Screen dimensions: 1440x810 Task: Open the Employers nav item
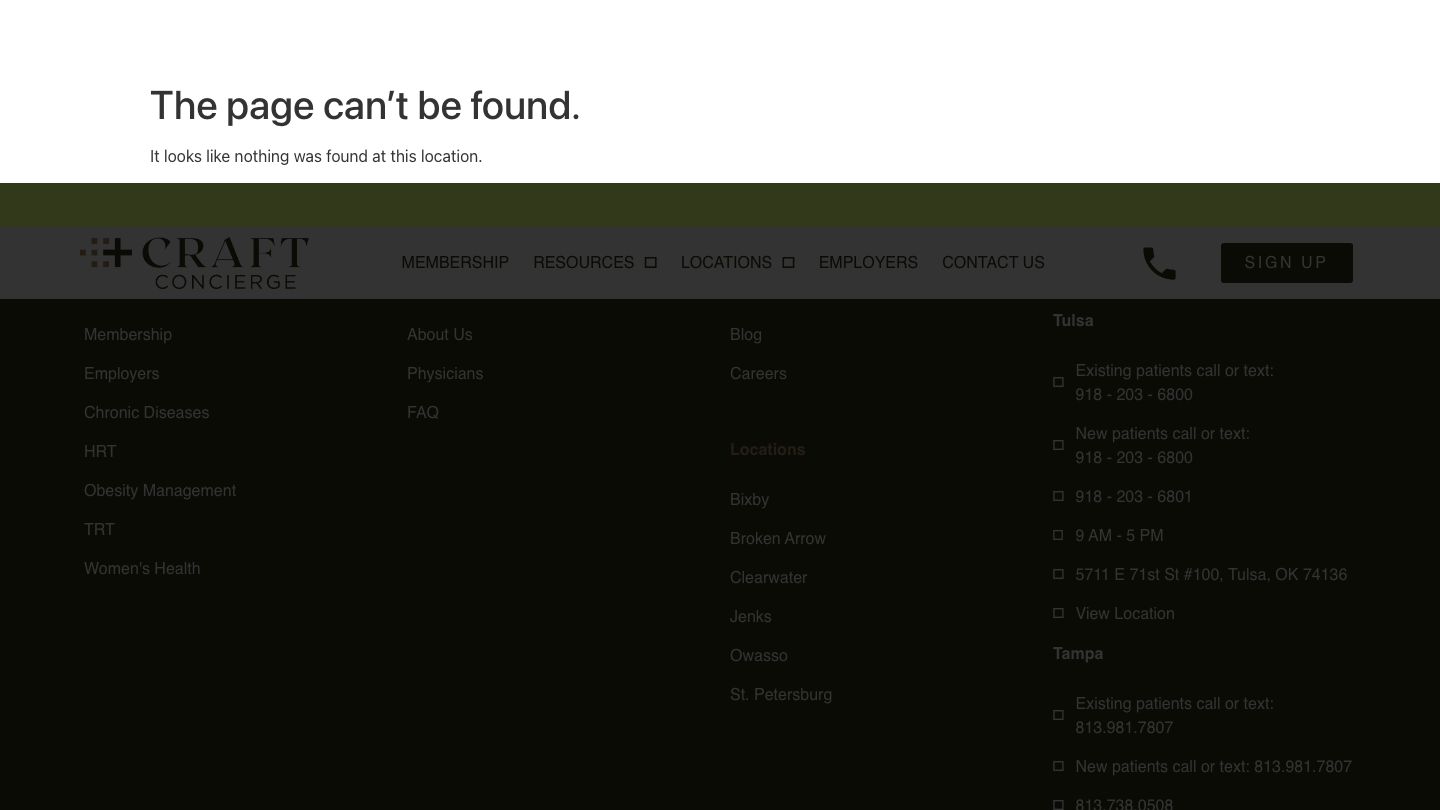(868, 263)
